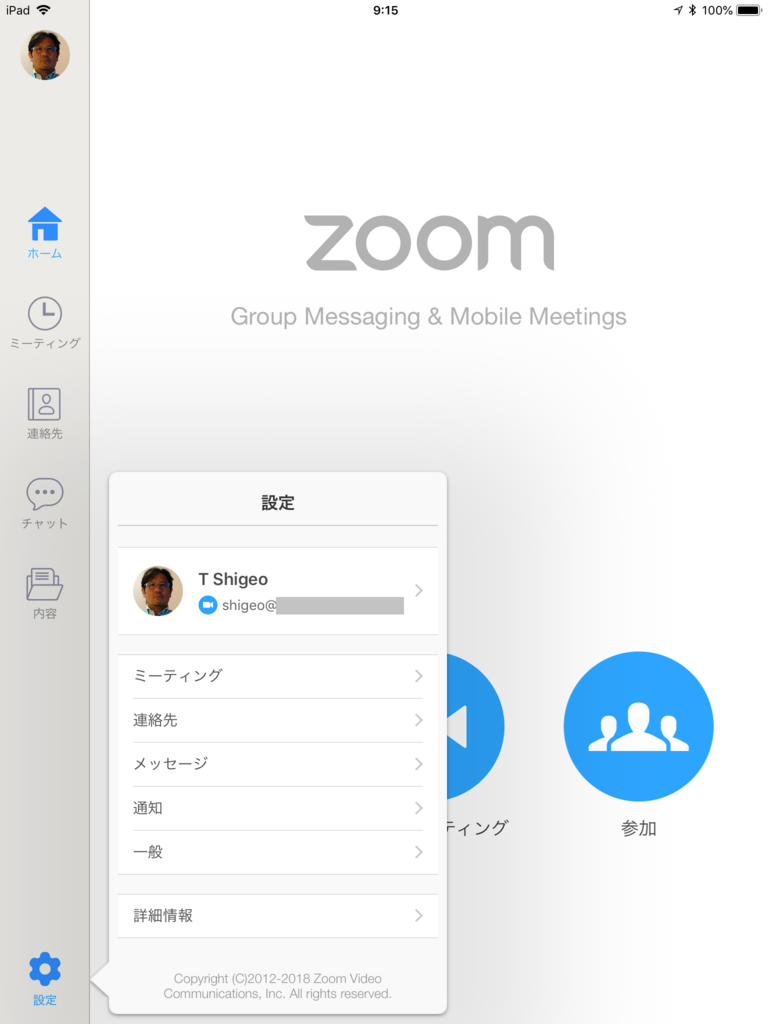Screen dimensions: 768x1024
Task: Tap the profile photo at sidebar top
Action: click(x=45, y=55)
